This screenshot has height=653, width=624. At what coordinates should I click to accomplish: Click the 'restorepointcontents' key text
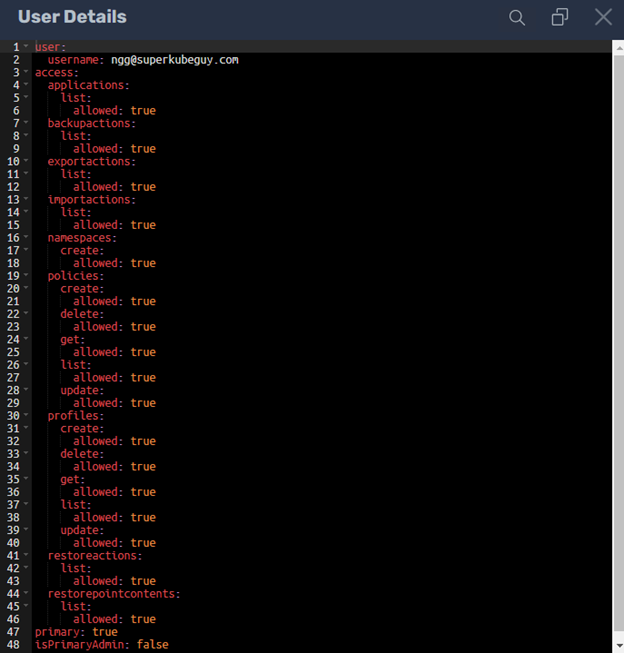[x=112, y=594]
